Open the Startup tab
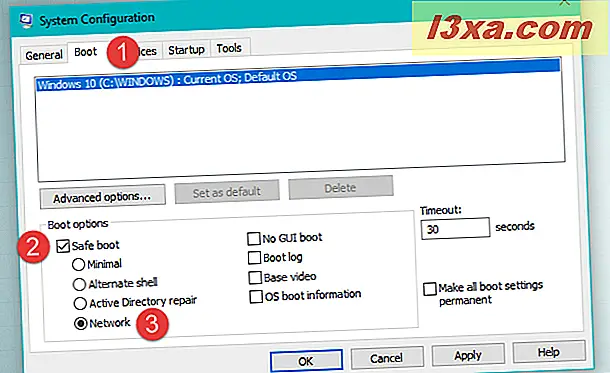Viewport: 610px width, 373px height. (186, 50)
